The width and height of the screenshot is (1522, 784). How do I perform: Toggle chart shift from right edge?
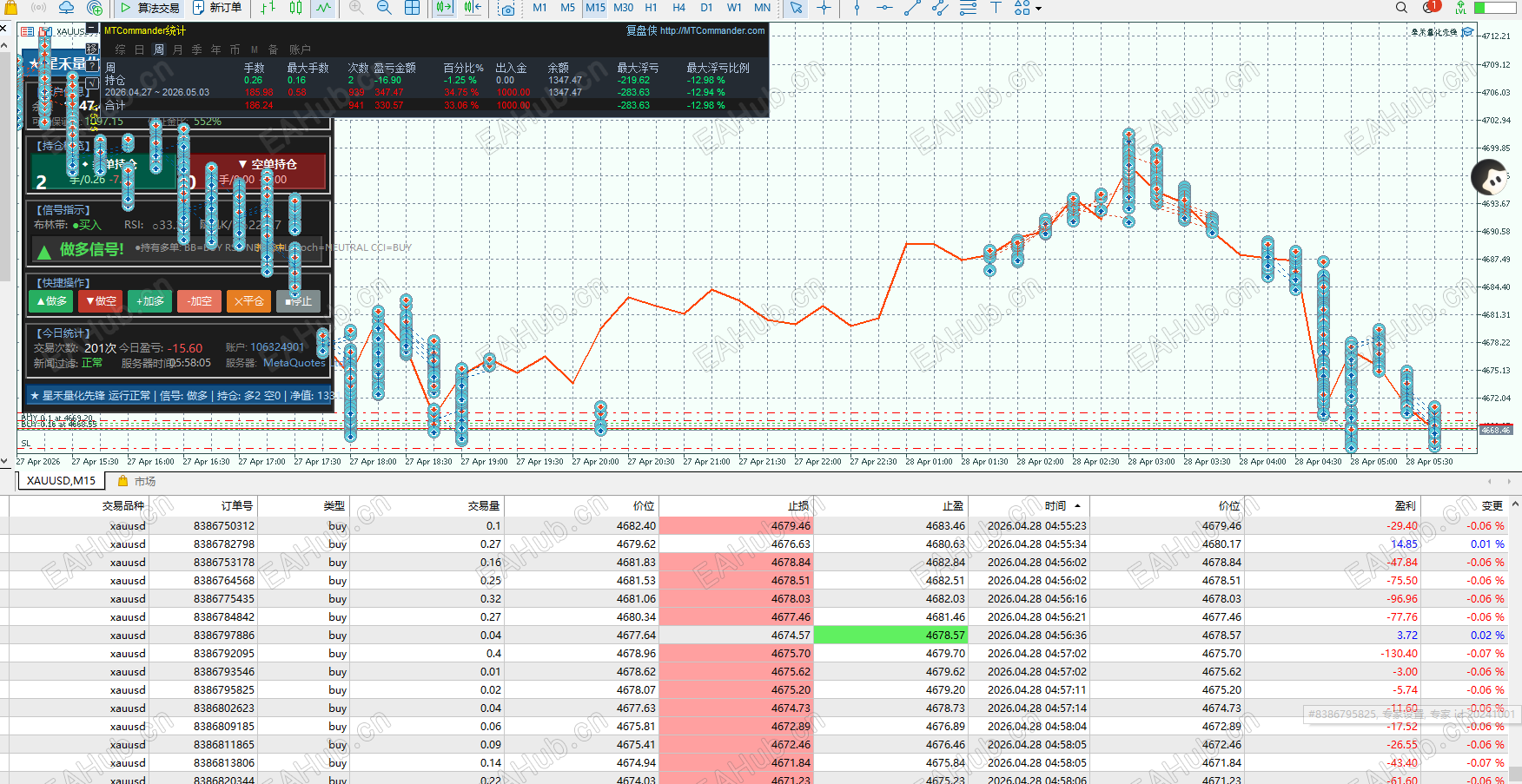[473, 8]
